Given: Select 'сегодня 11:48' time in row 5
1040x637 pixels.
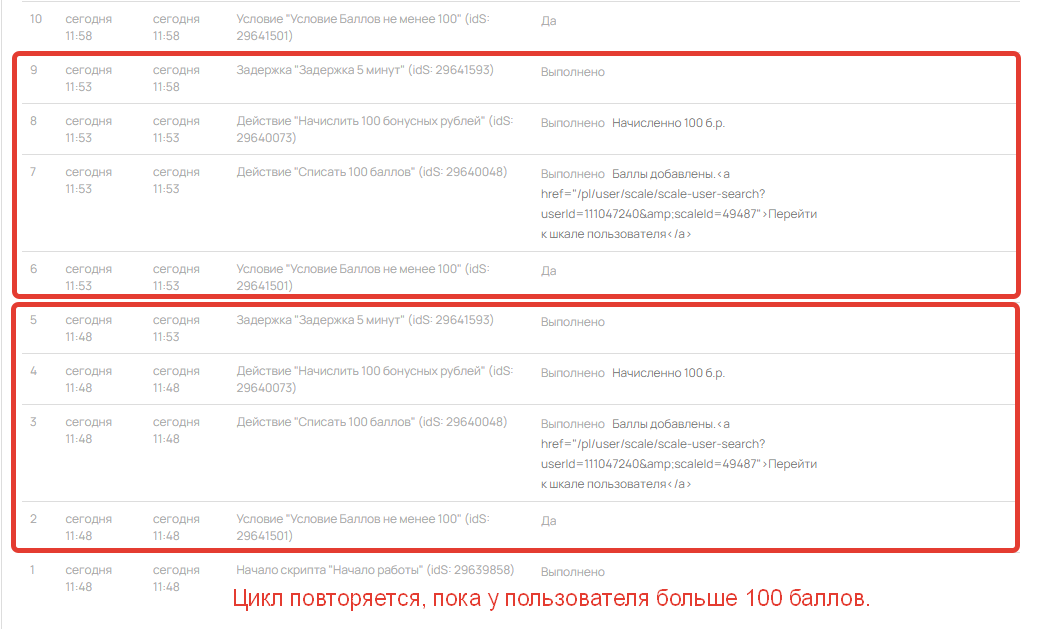Looking at the screenshot, I should [x=88, y=328].
